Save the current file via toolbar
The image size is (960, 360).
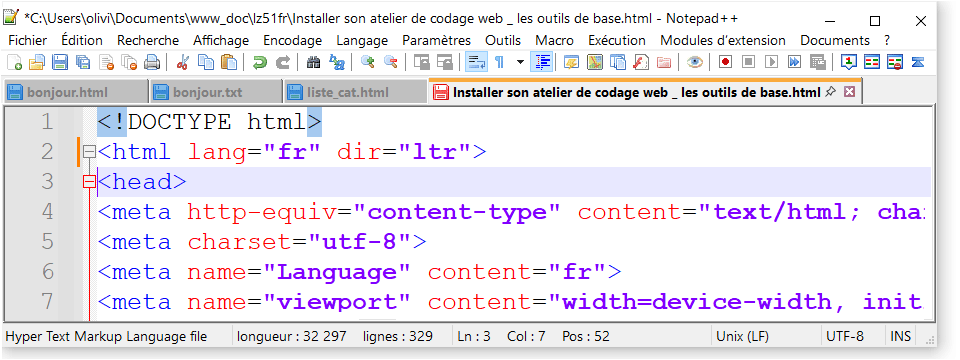coord(60,62)
